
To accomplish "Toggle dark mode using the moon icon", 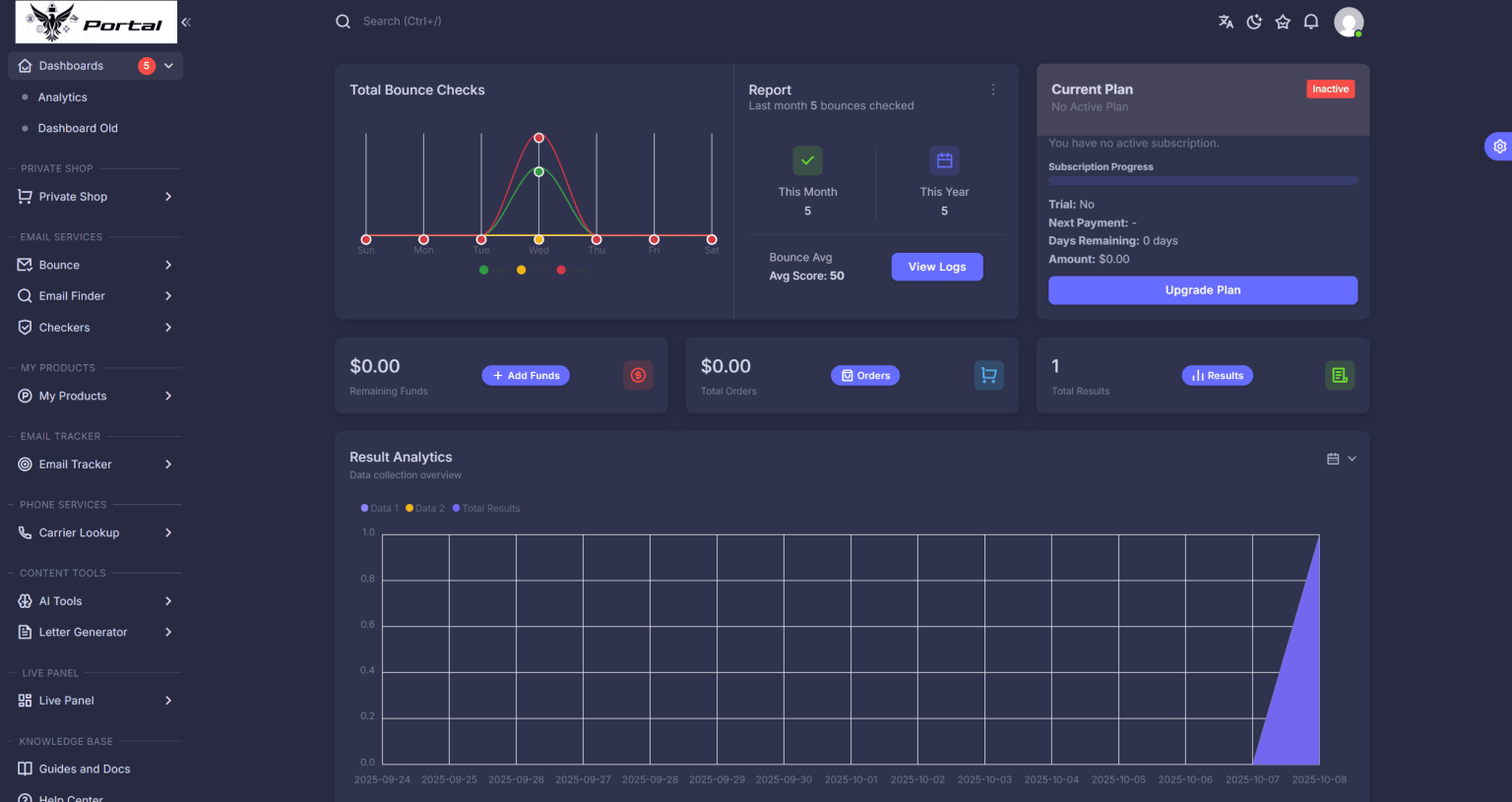I will click(x=1254, y=21).
